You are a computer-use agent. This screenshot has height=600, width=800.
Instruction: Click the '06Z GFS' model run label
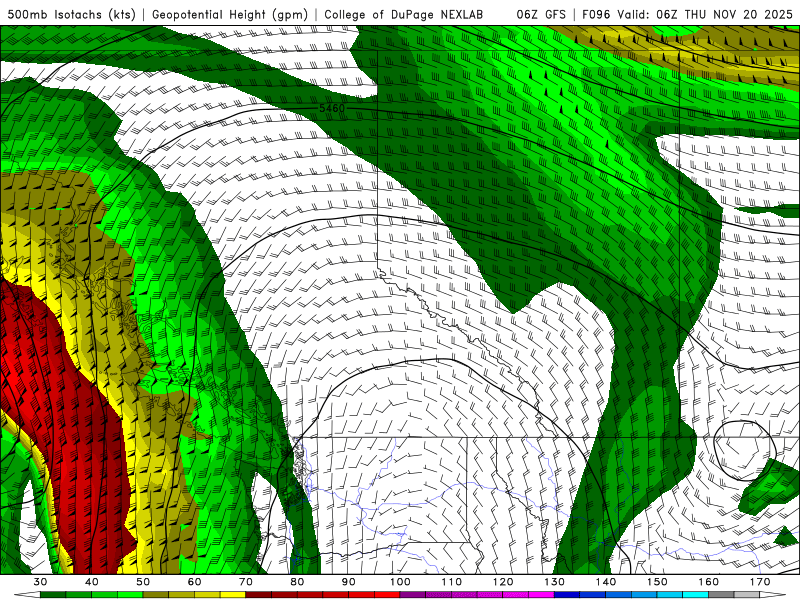[x=541, y=14]
